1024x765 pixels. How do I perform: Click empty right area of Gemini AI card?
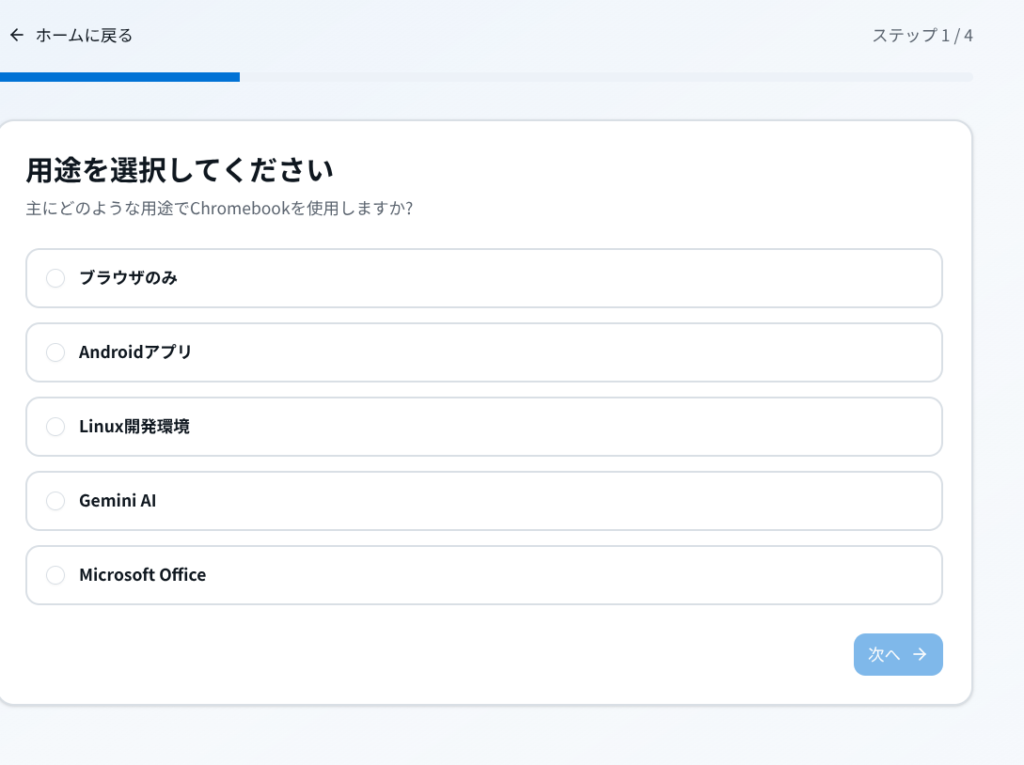(x=700, y=500)
